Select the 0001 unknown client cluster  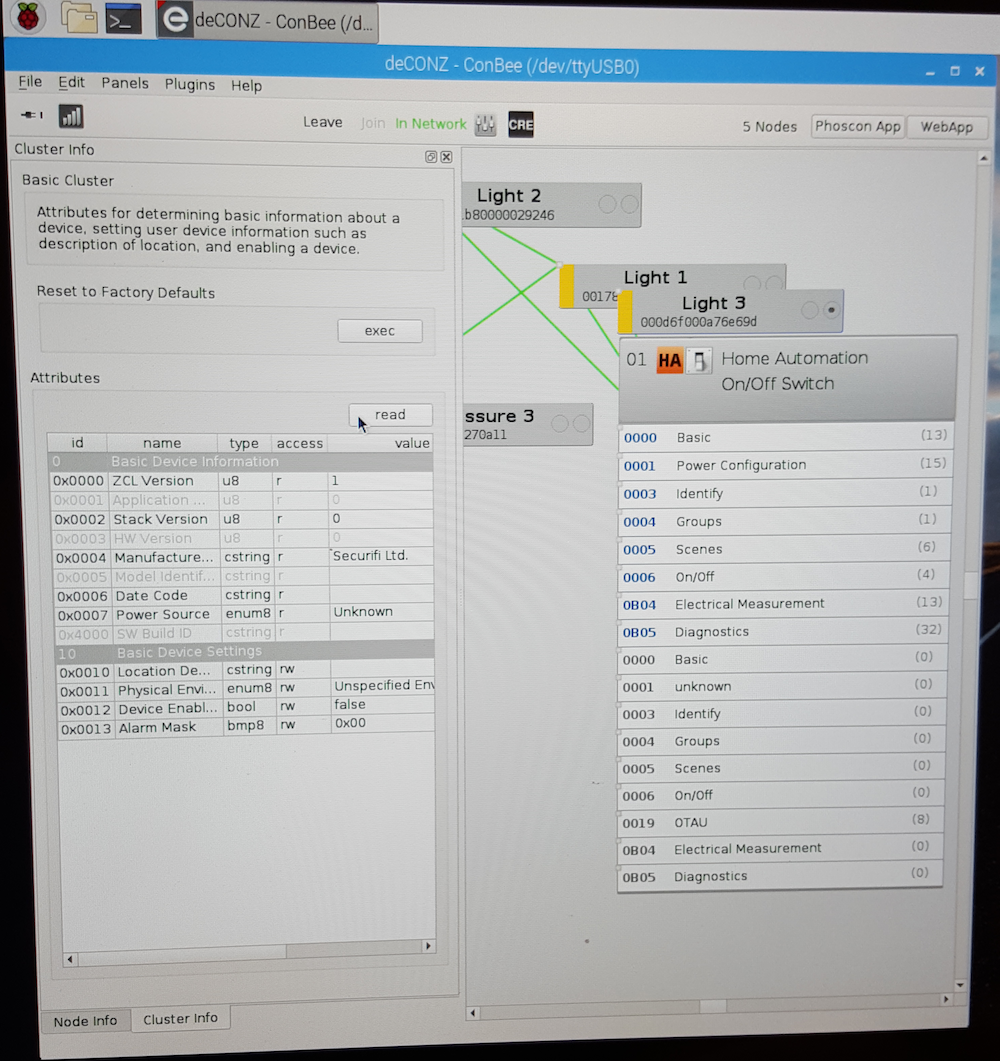coord(781,686)
